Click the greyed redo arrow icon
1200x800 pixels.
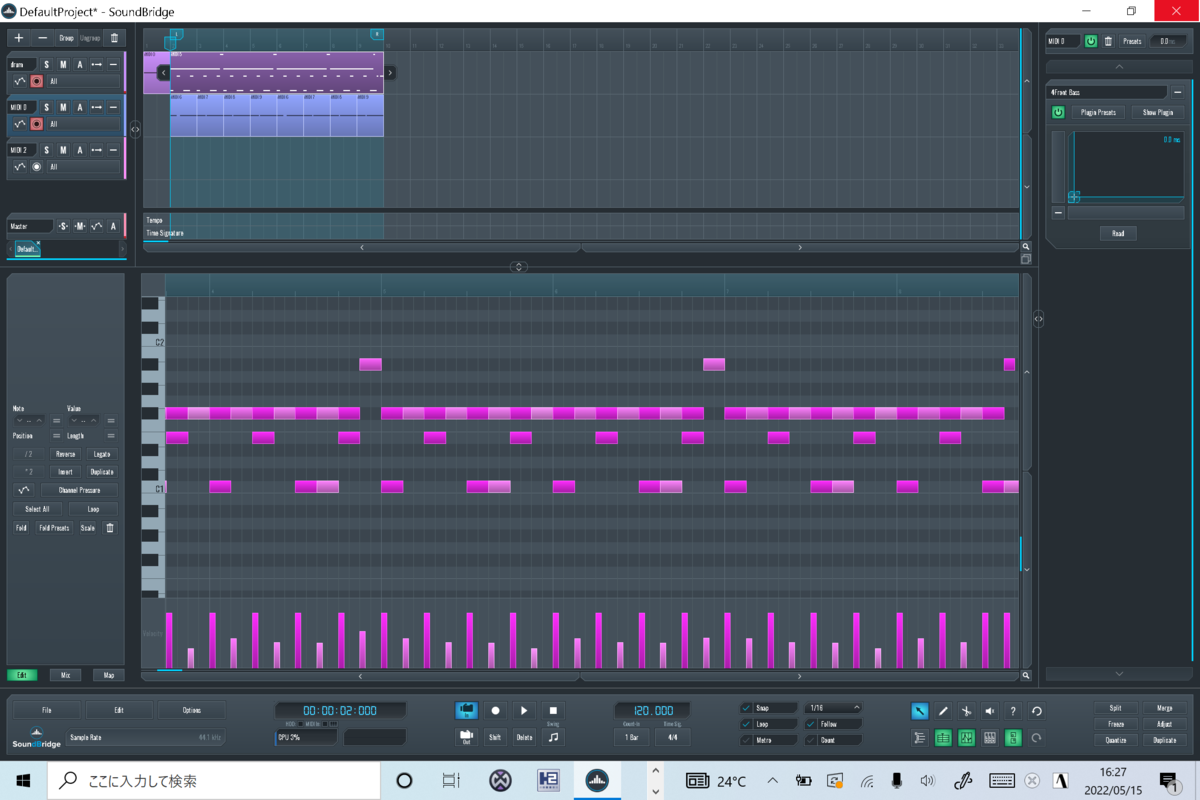click(1037, 738)
